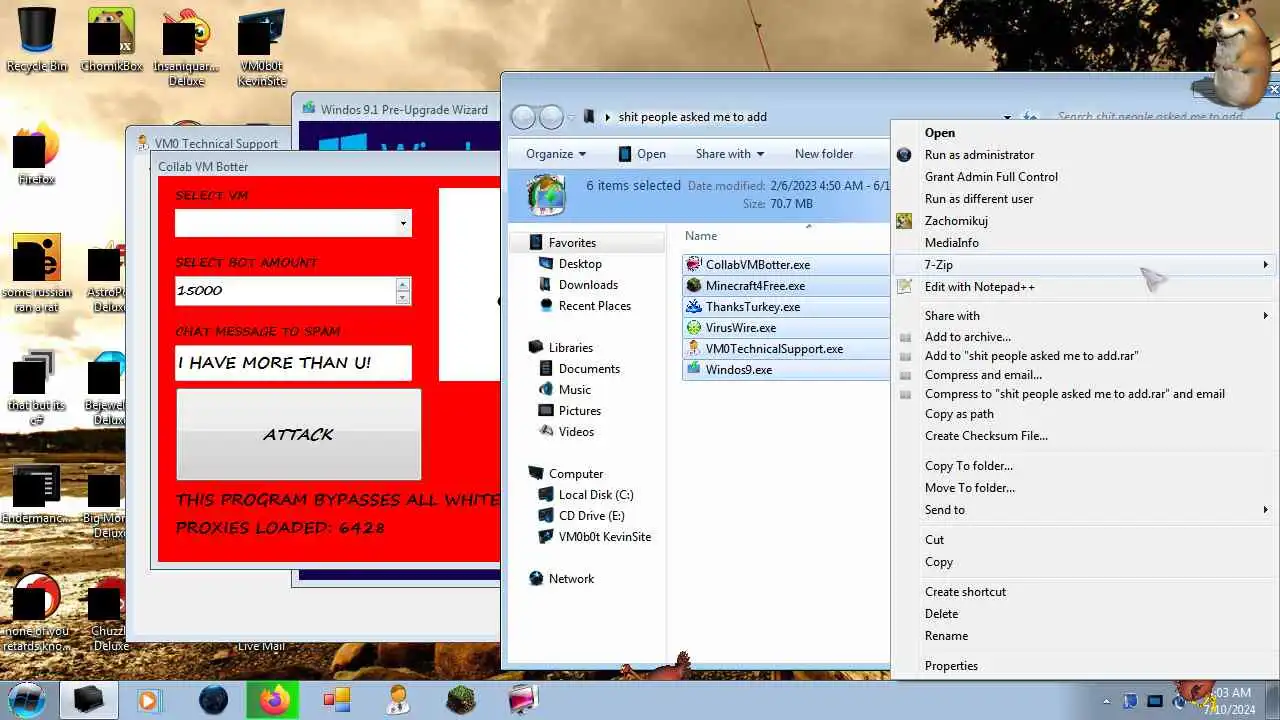Image resolution: width=1280 pixels, height=720 pixels.
Task: Choose Delete from the context menu
Action: (1084, 614)
